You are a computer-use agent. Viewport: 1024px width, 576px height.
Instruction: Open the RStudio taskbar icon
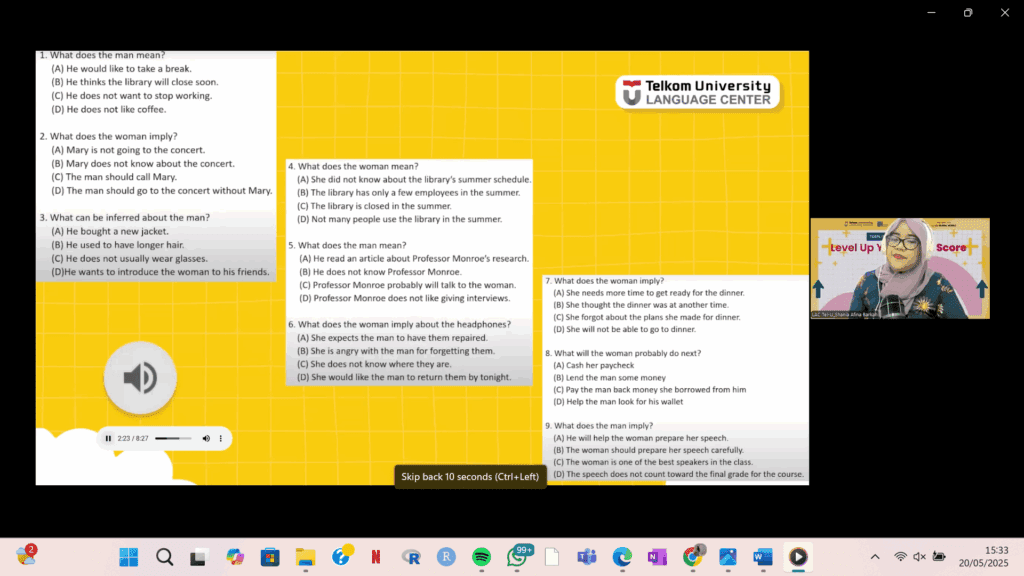[x=445, y=557]
